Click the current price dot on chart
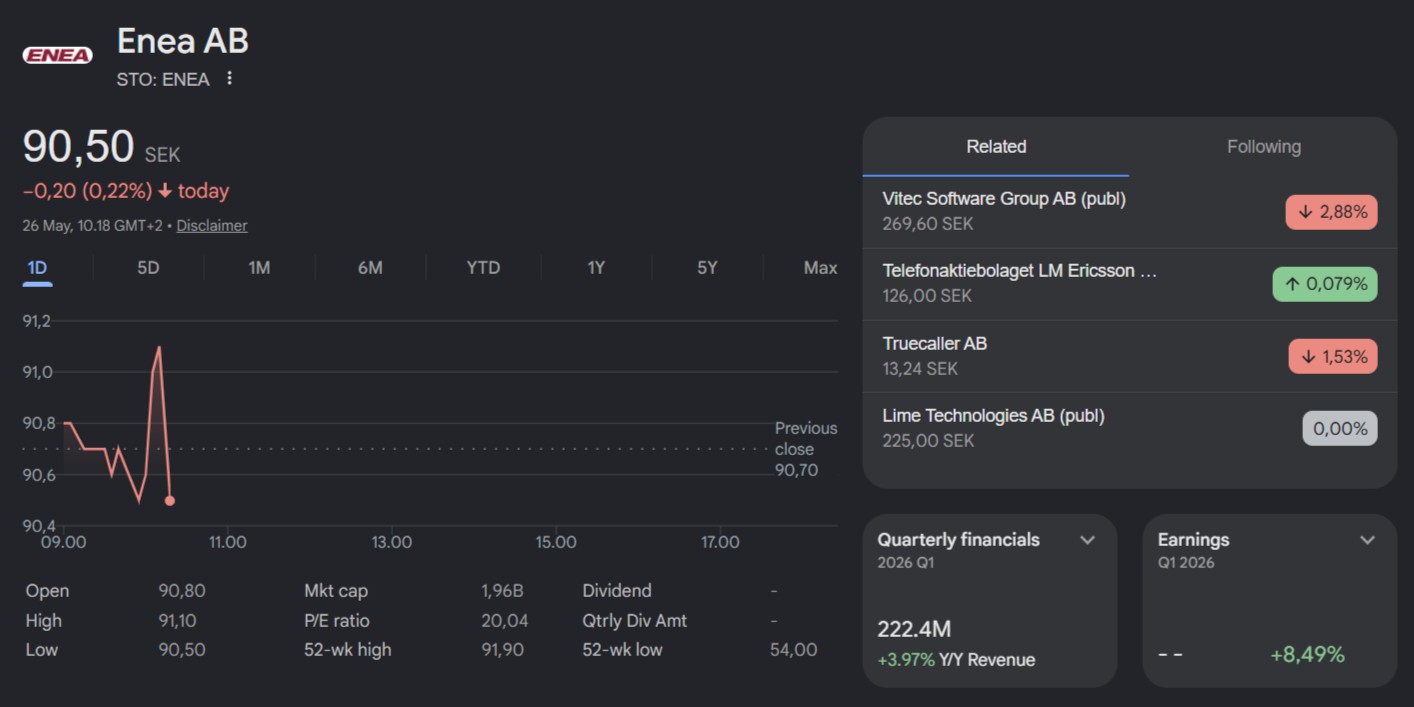Image resolution: width=1414 pixels, height=707 pixels. pyautogui.click(x=170, y=500)
